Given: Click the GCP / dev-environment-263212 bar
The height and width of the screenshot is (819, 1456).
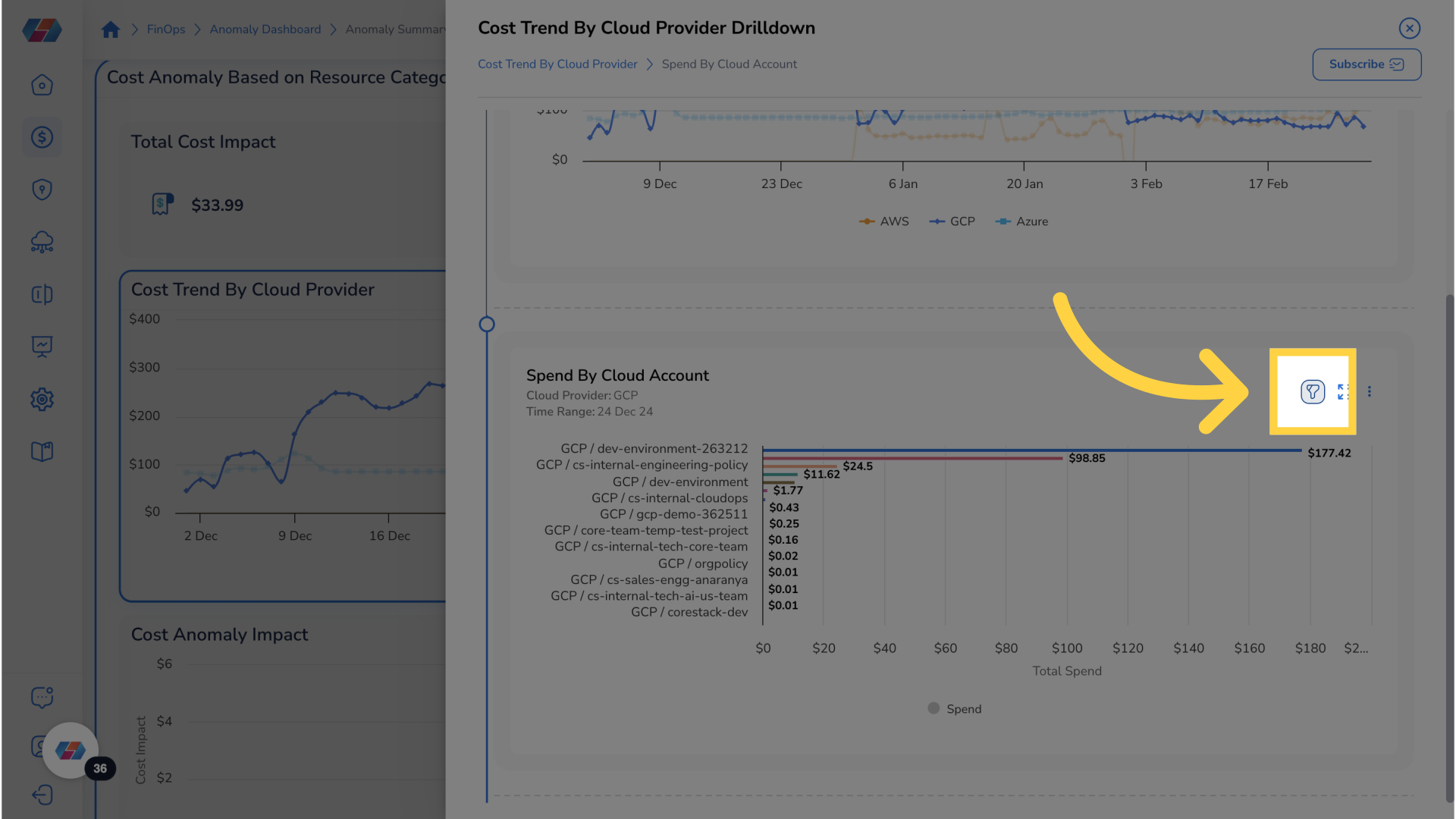Looking at the screenshot, I should tap(1032, 450).
